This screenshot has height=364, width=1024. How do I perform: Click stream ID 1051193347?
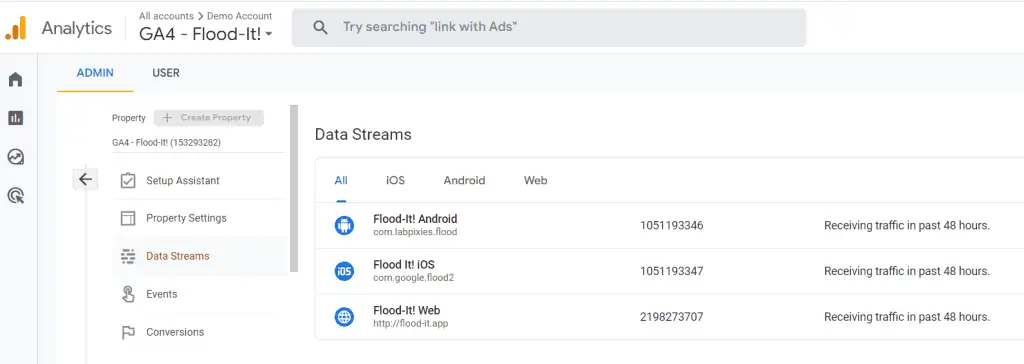coord(671,271)
